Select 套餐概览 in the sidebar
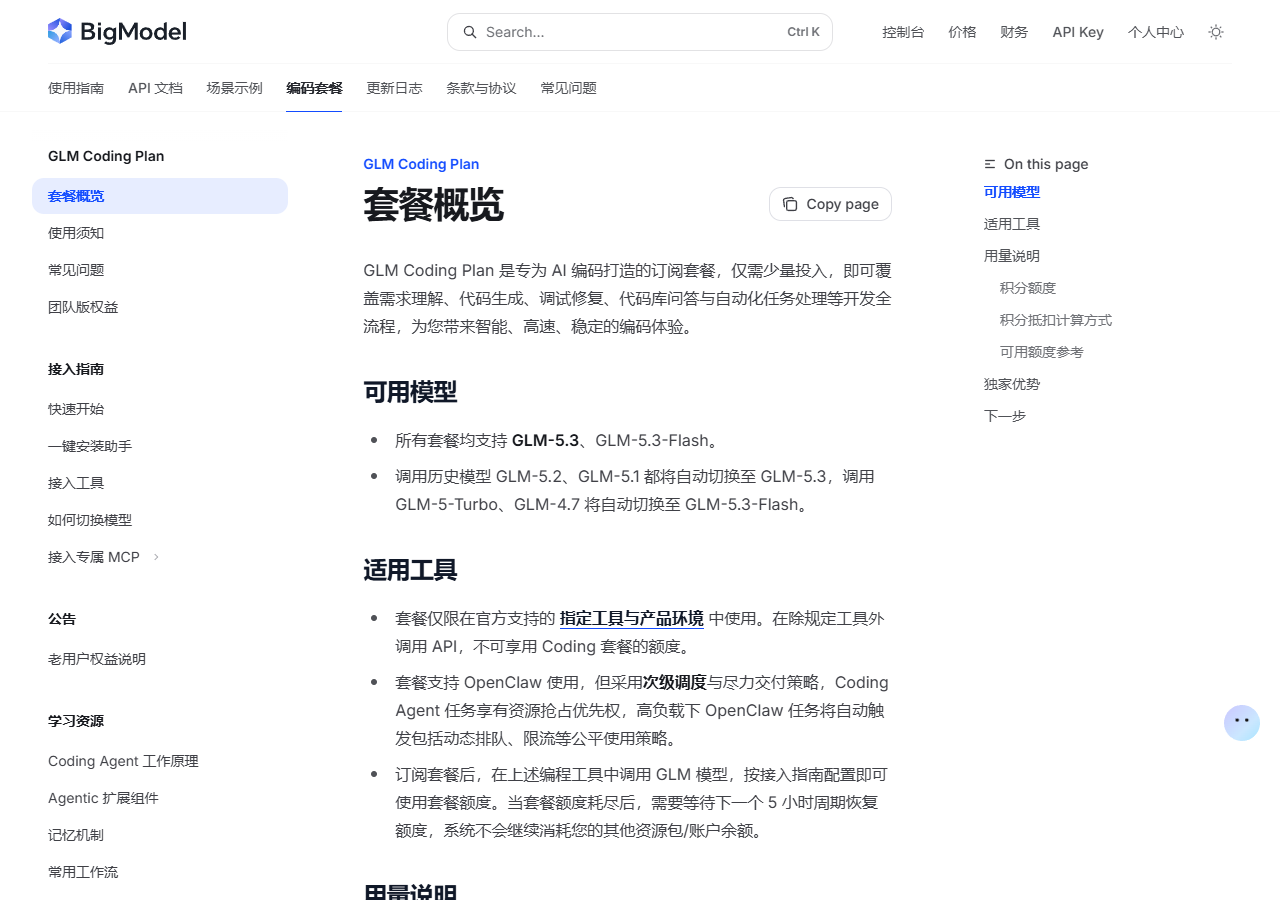Image resolution: width=1280 pixels, height=900 pixels. coord(160,196)
